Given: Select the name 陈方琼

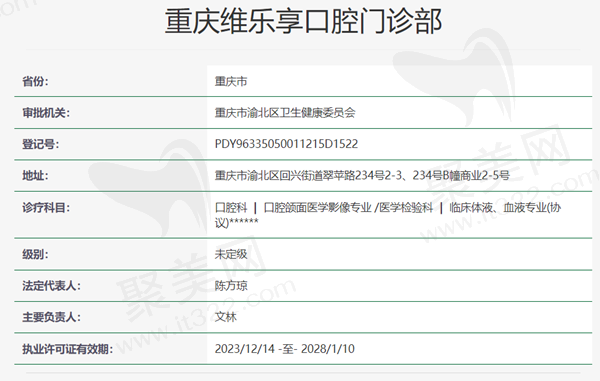Looking at the screenshot, I should (x=231, y=286).
